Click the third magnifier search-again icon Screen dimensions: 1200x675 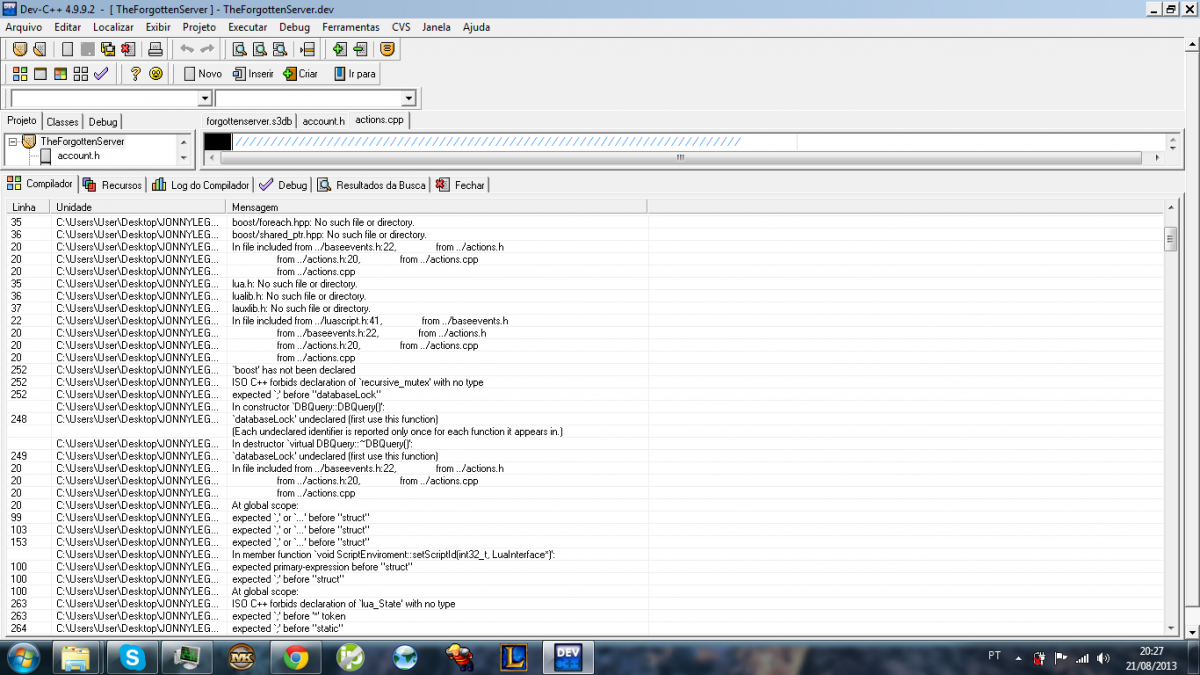coord(280,48)
